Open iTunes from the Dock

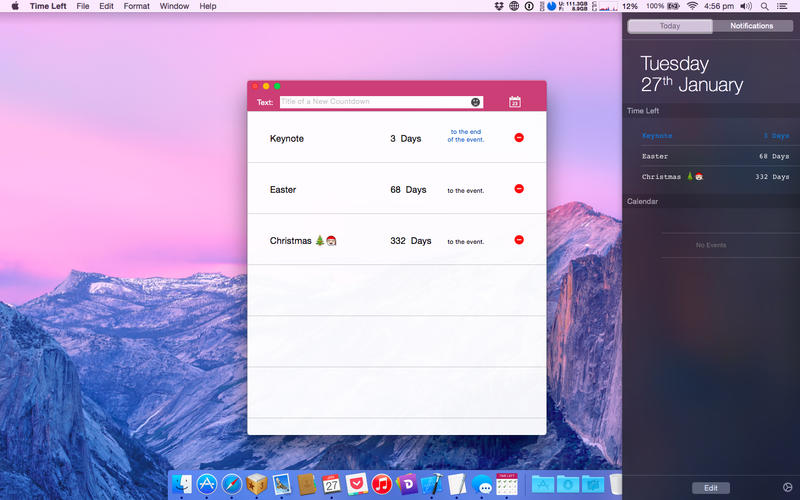(x=382, y=484)
